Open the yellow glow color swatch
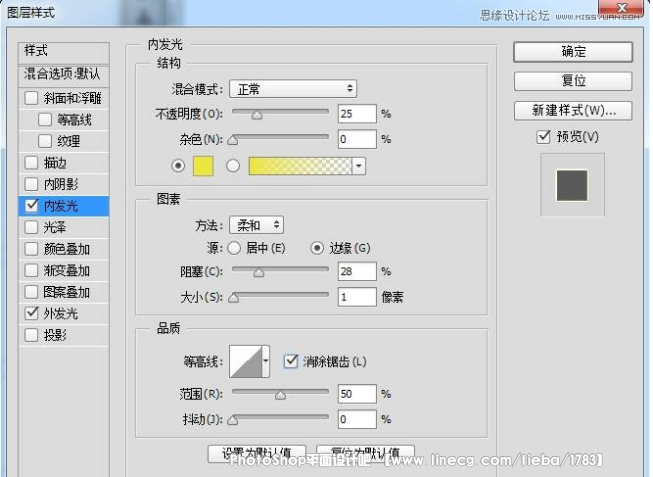The image size is (653, 477). [203, 166]
